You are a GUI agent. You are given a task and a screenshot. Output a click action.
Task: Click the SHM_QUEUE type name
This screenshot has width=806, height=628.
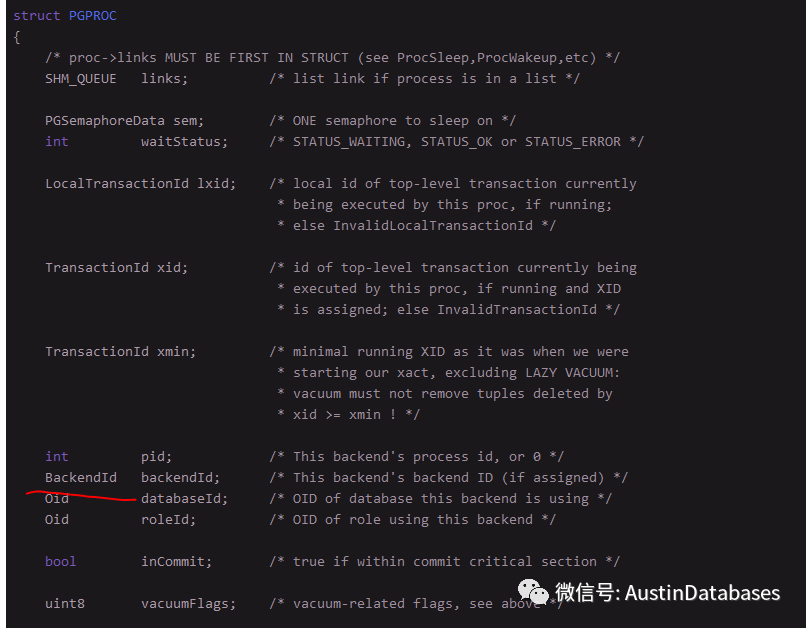pos(81,79)
